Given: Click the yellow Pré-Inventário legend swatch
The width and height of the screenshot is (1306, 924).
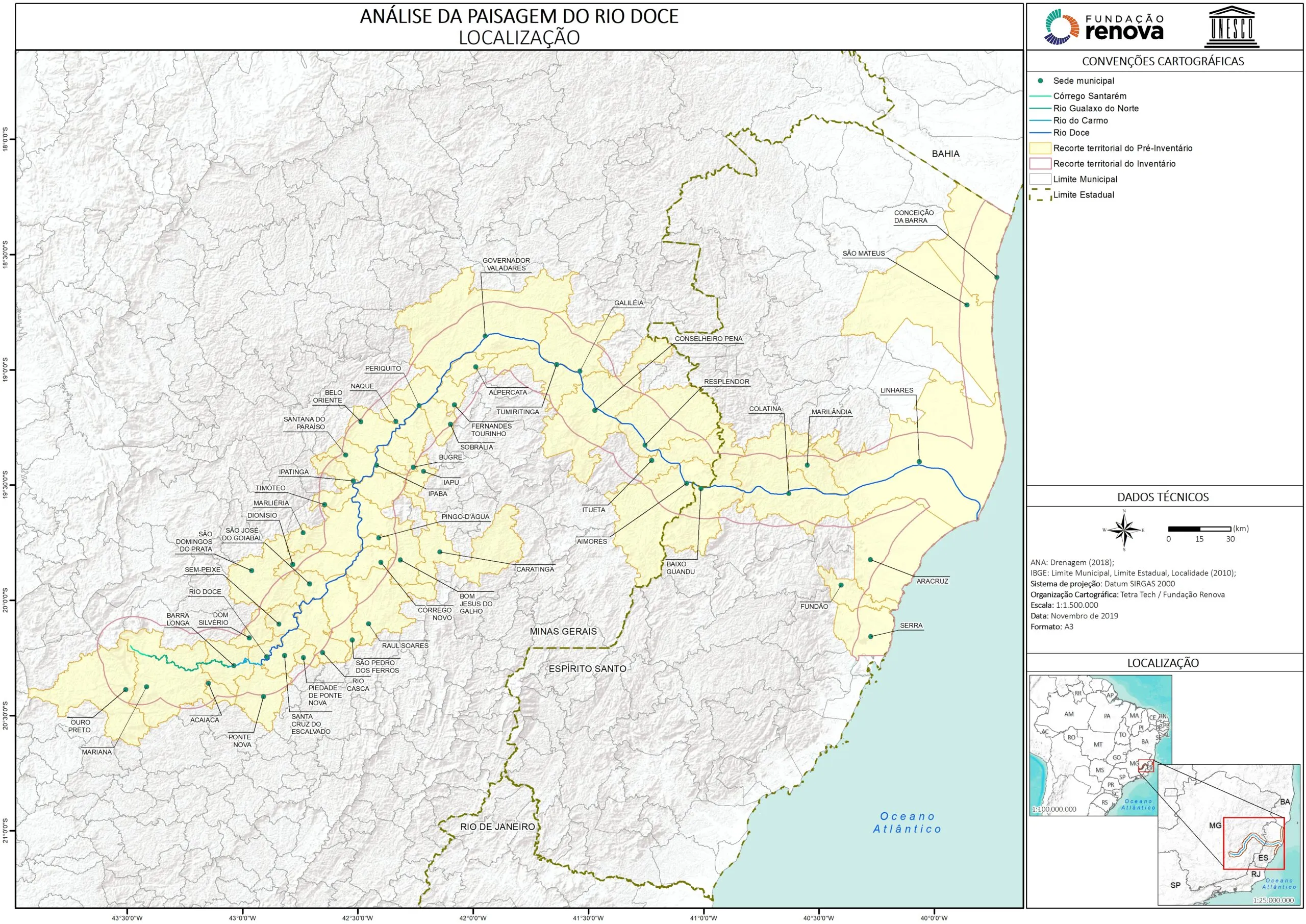Looking at the screenshot, I should point(1040,148).
